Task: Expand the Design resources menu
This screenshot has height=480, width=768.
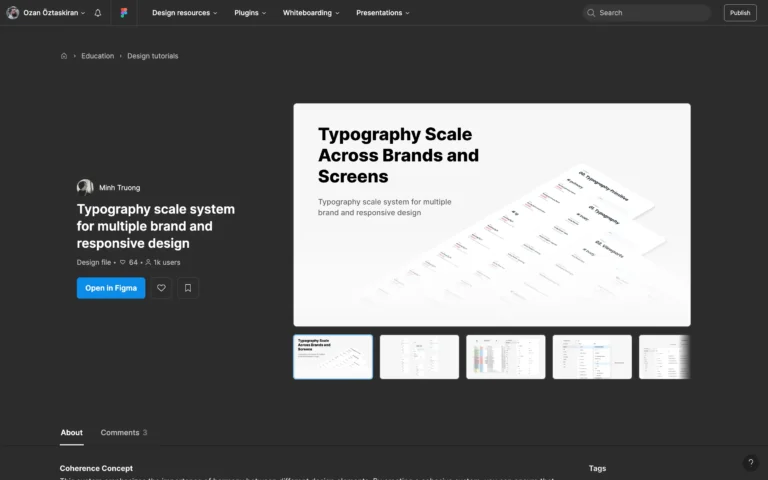Action: click(185, 13)
